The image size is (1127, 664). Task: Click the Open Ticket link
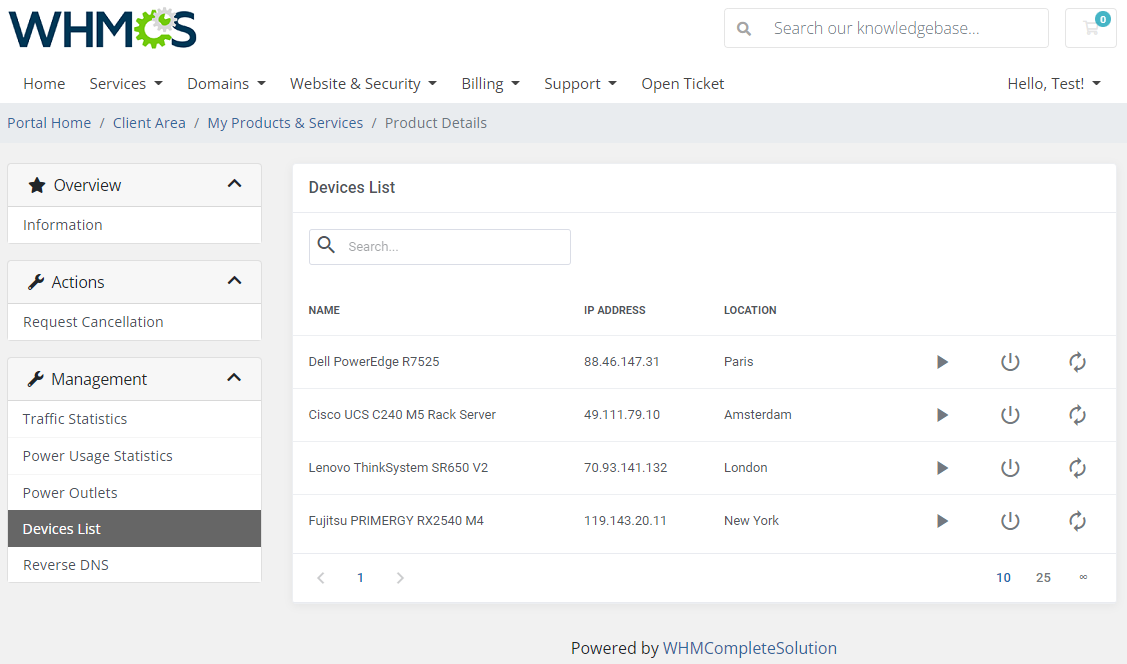coord(683,84)
